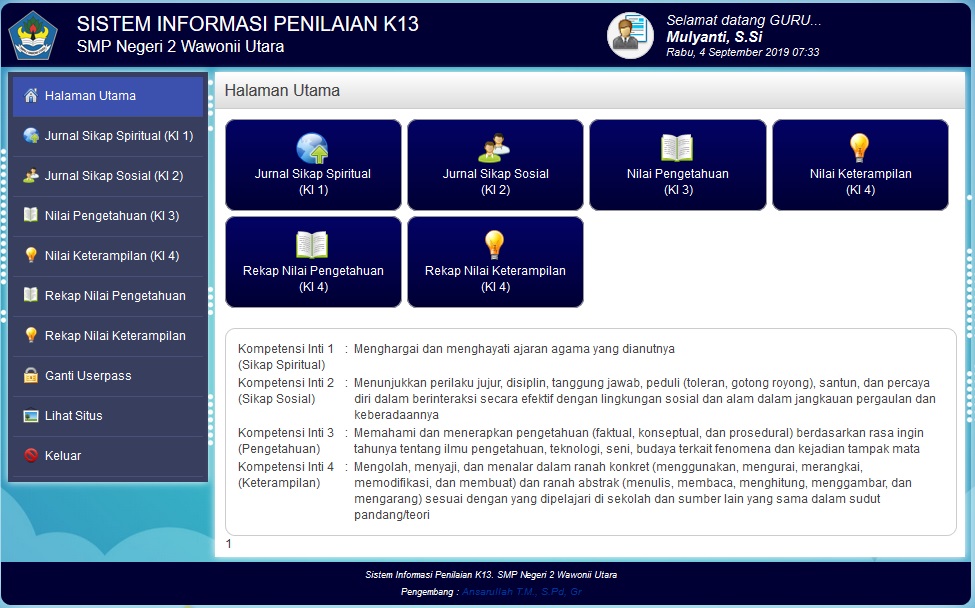Click the red Keluar icon in sidebar

31,456
